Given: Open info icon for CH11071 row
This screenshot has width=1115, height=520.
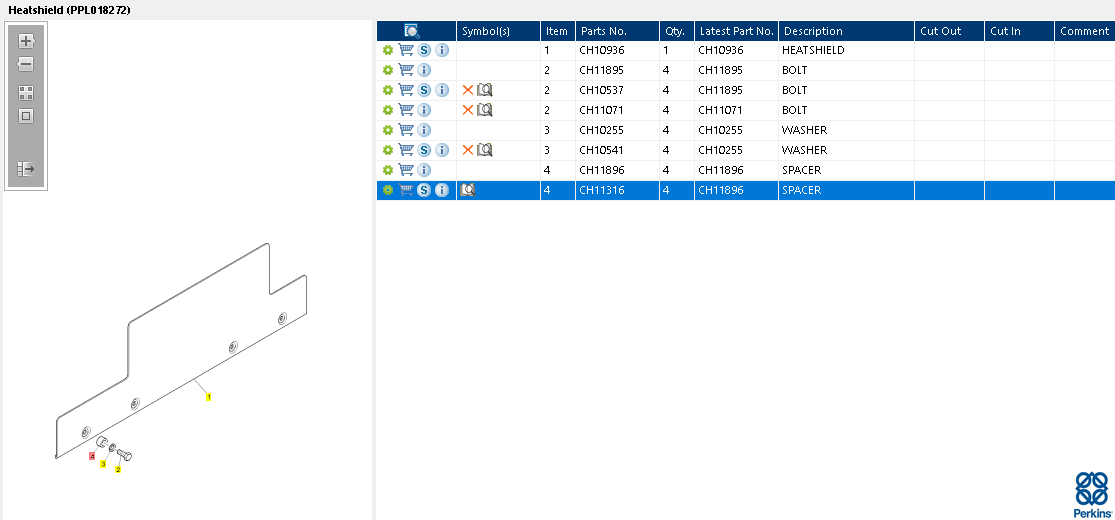Looking at the screenshot, I should 424,110.
